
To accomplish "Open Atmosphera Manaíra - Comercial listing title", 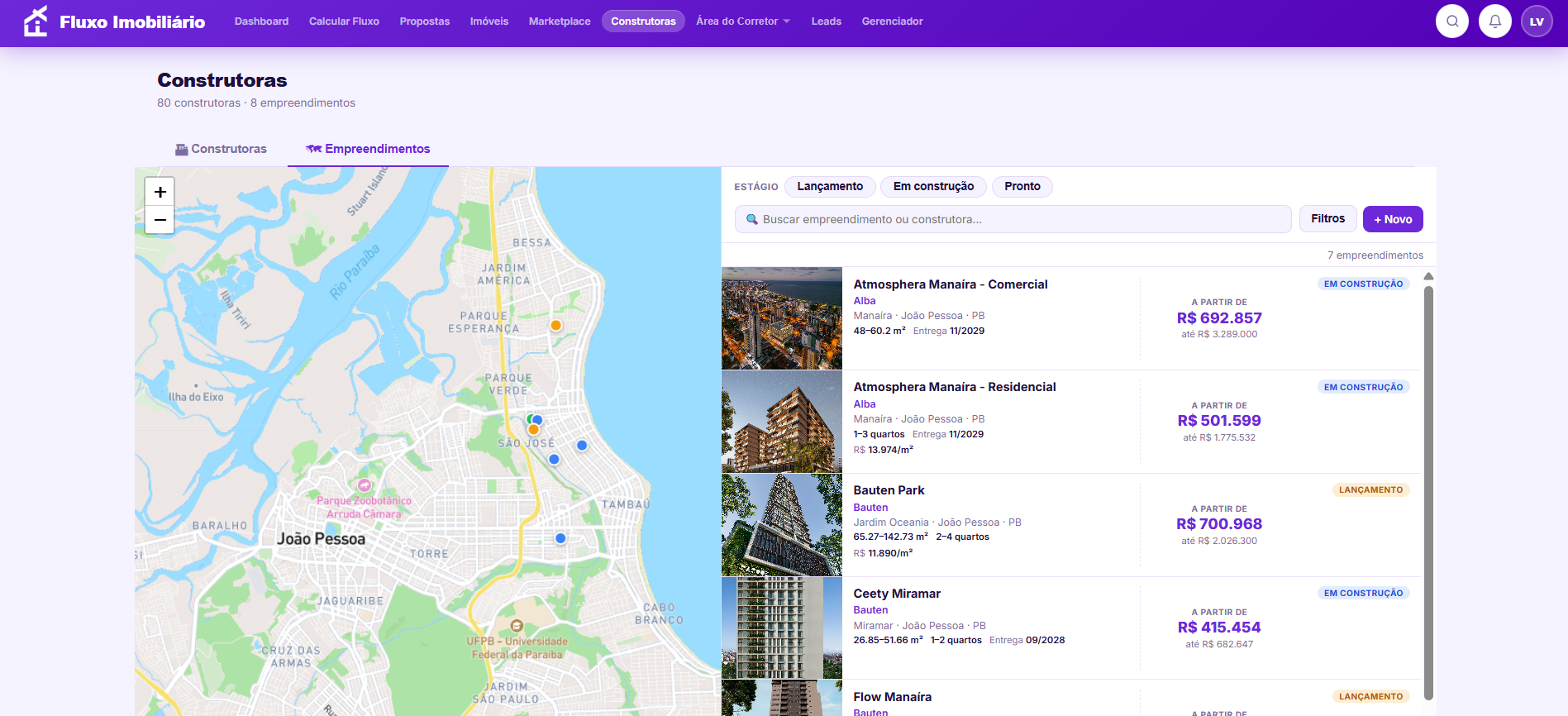I will coord(951,284).
